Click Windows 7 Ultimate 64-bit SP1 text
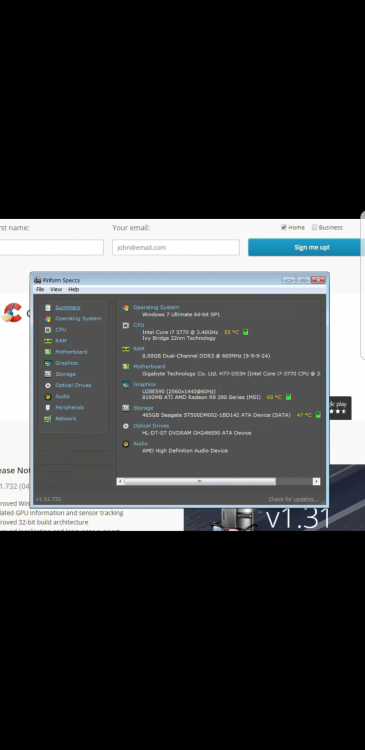Viewport: 365px width, 750px height. [181, 315]
